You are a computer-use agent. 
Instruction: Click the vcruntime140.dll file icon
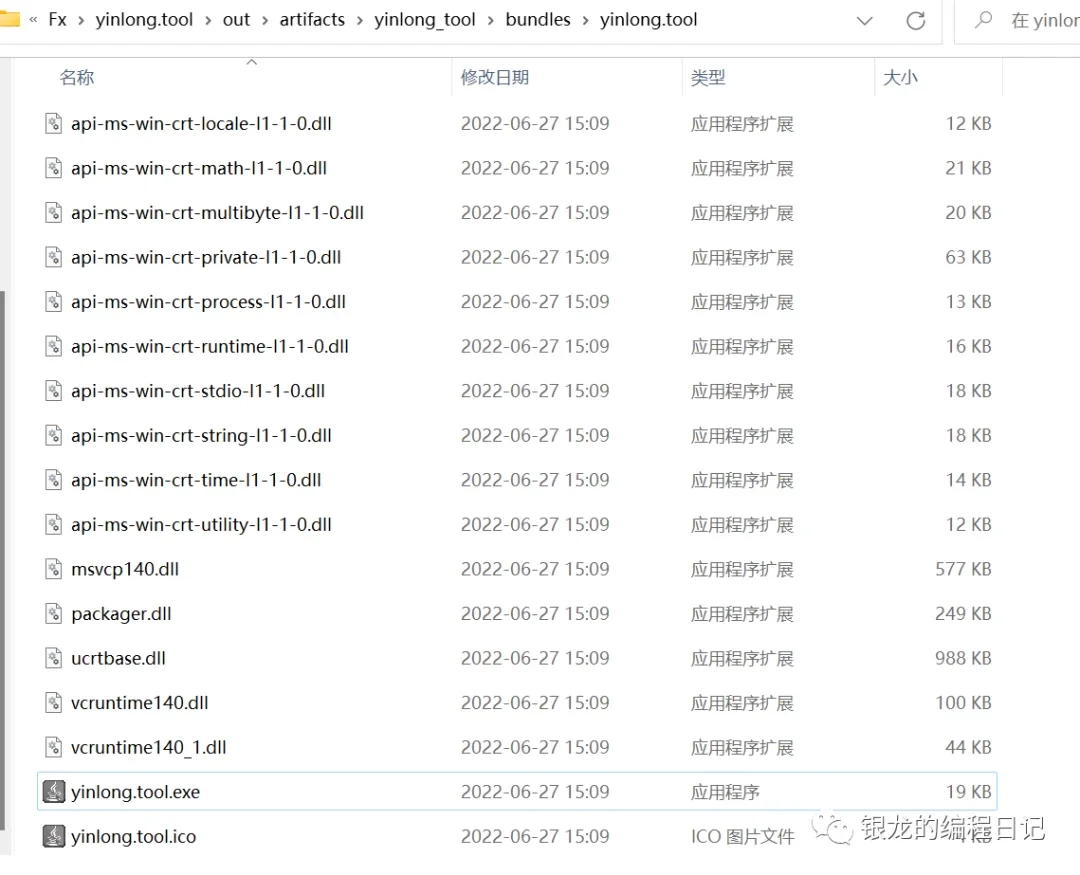coord(52,702)
